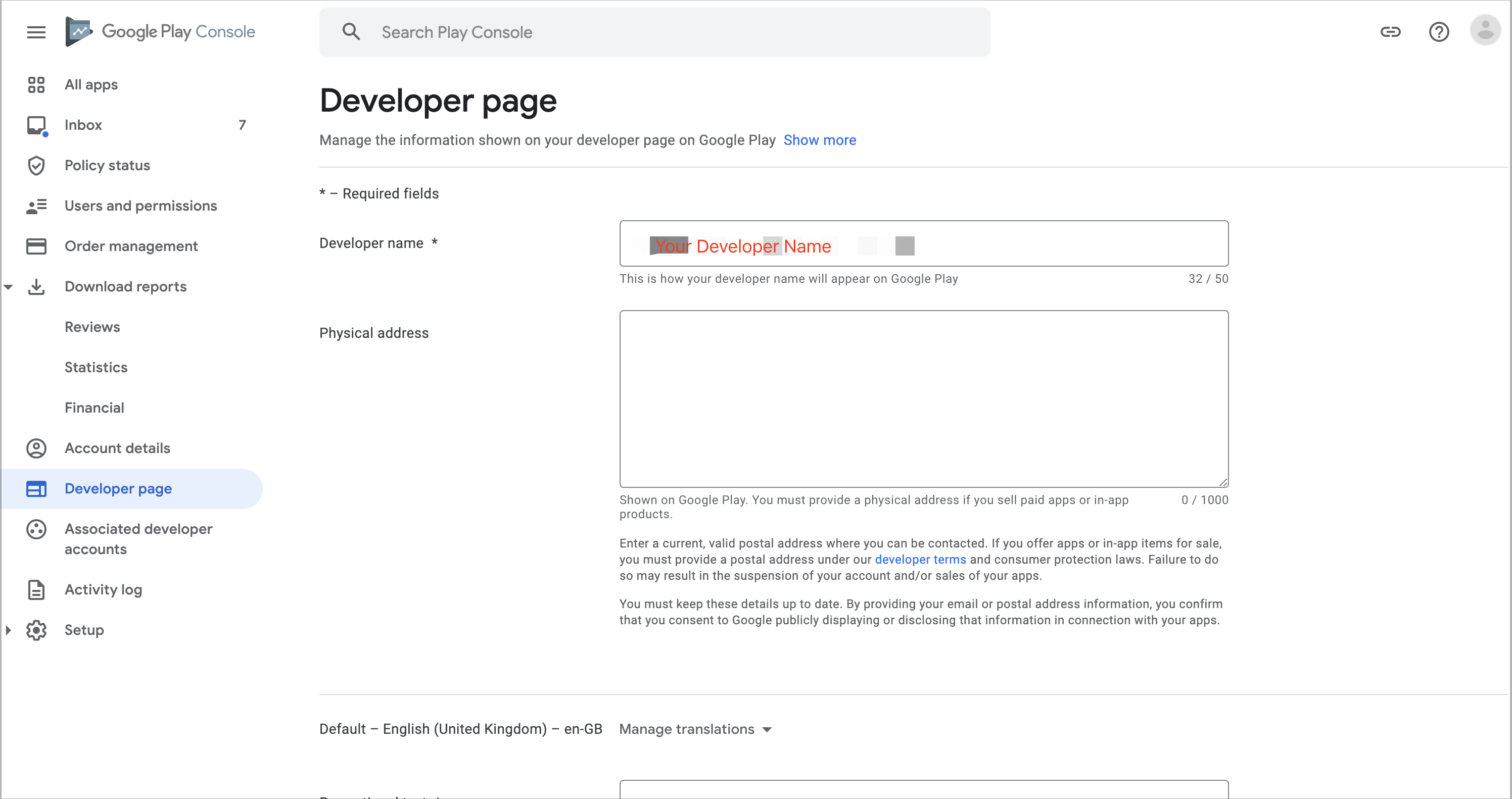Open the Manage translations dropdown
The width and height of the screenshot is (1512, 799).
click(695, 729)
